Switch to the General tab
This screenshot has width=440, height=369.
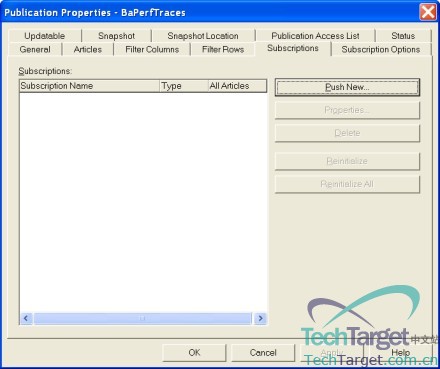pyautogui.click(x=35, y=49)
